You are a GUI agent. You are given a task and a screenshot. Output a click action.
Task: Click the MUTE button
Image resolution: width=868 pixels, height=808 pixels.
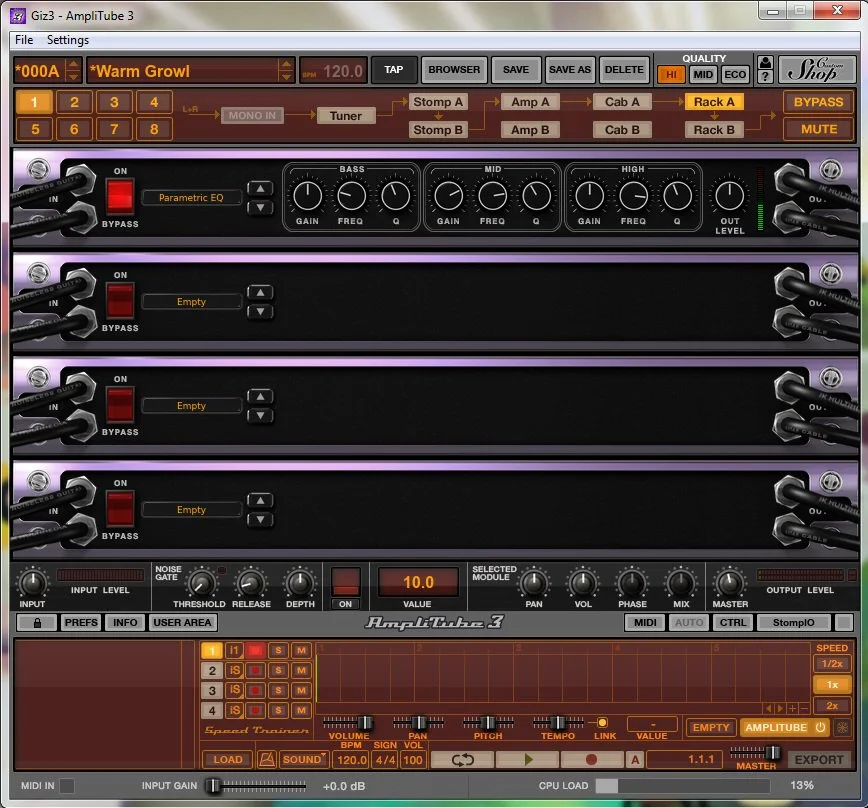click(819, 129)
